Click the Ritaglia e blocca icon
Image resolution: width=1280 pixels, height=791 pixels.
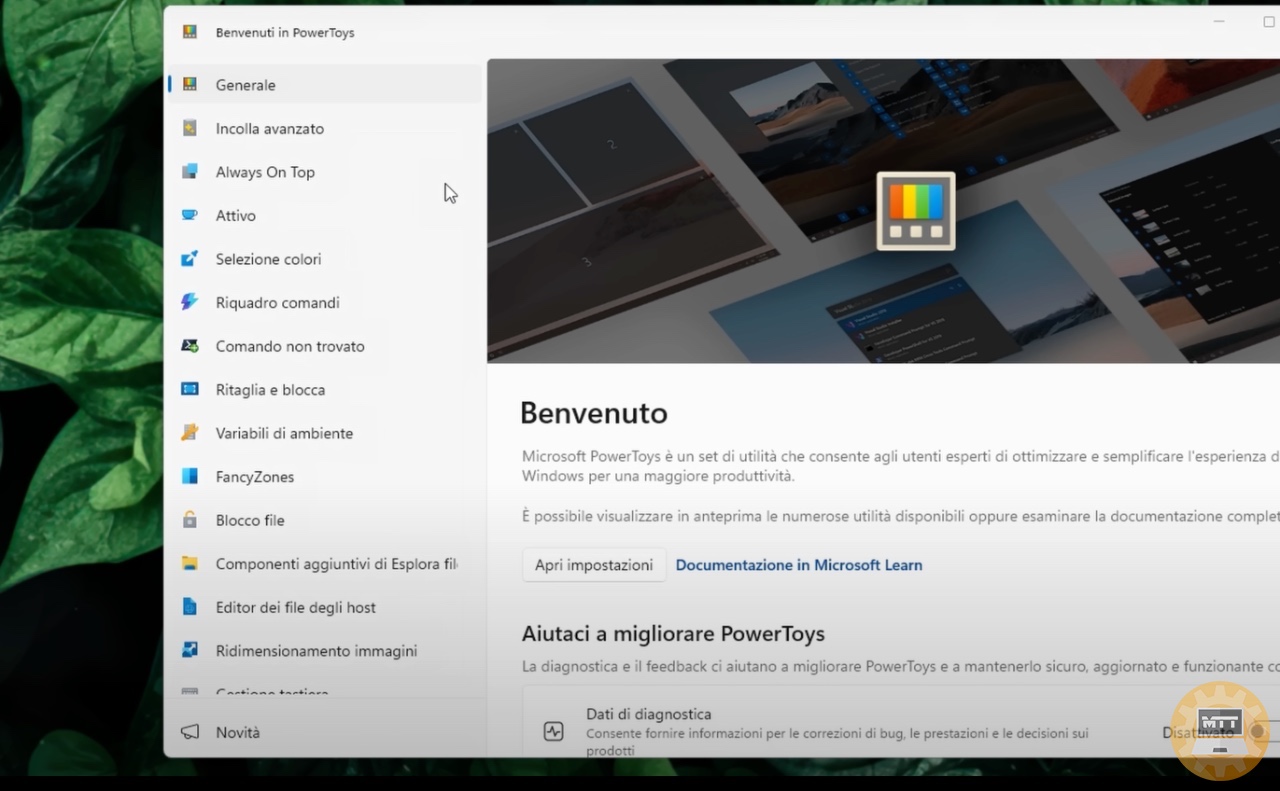pyautogui.click(x=190, y=389)
